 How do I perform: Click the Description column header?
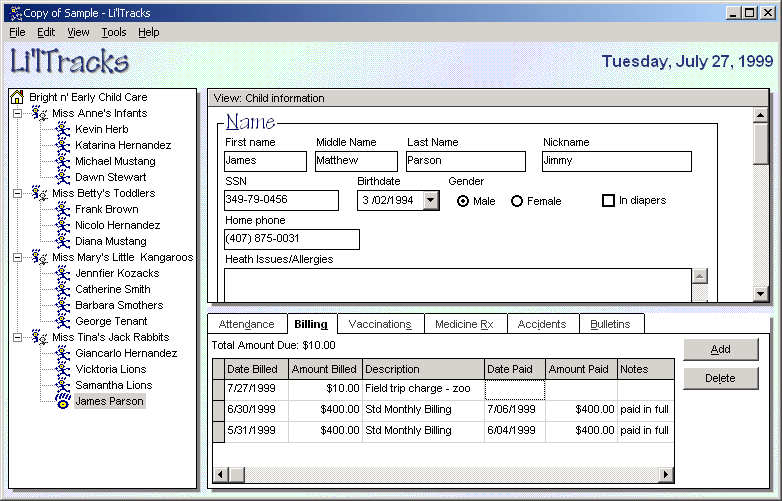tap(423, 369)
